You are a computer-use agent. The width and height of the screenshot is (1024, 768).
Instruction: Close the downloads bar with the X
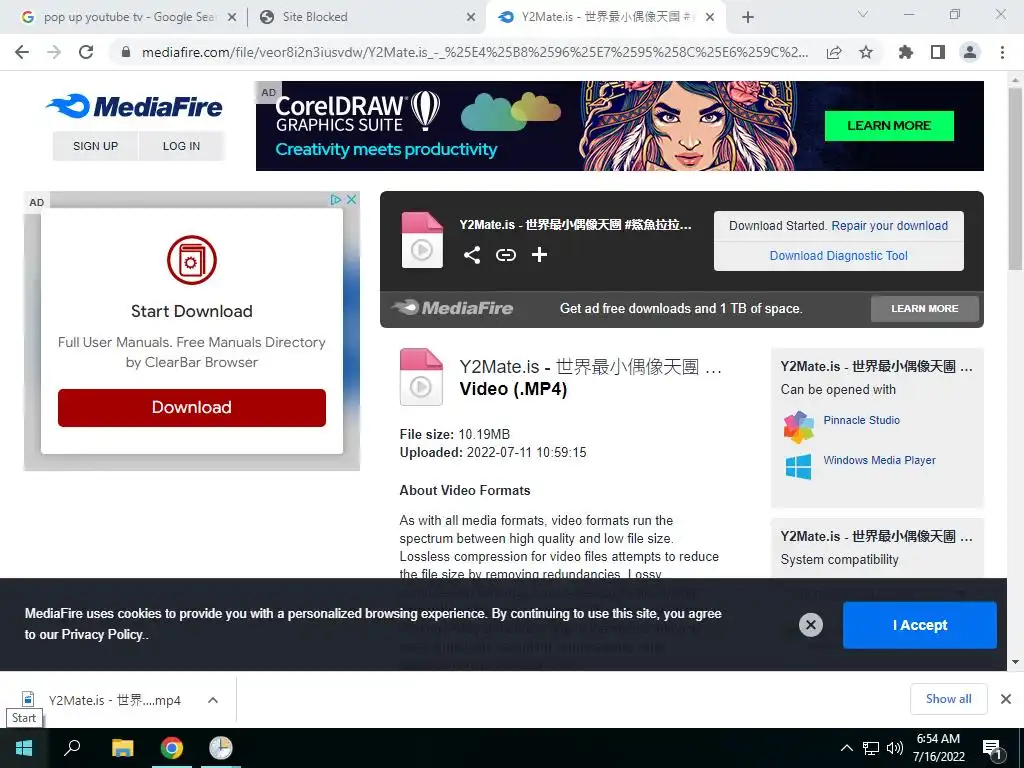[x=1006, y=699]
